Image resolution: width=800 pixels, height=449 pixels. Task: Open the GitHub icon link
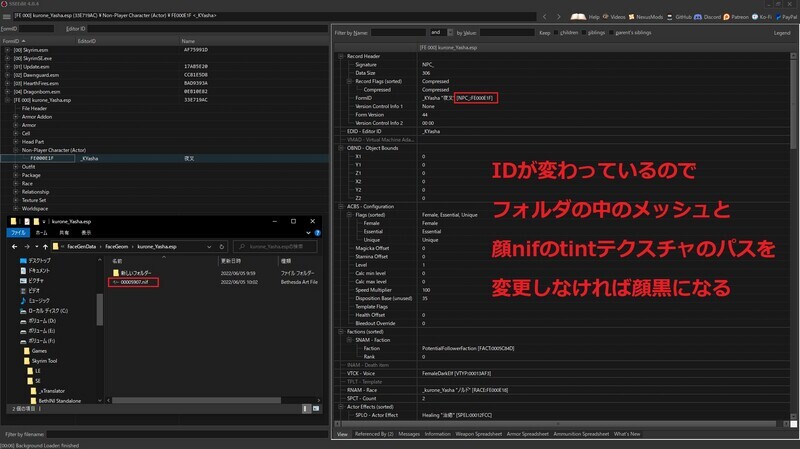pyautogui.click(x=670, y=17)
